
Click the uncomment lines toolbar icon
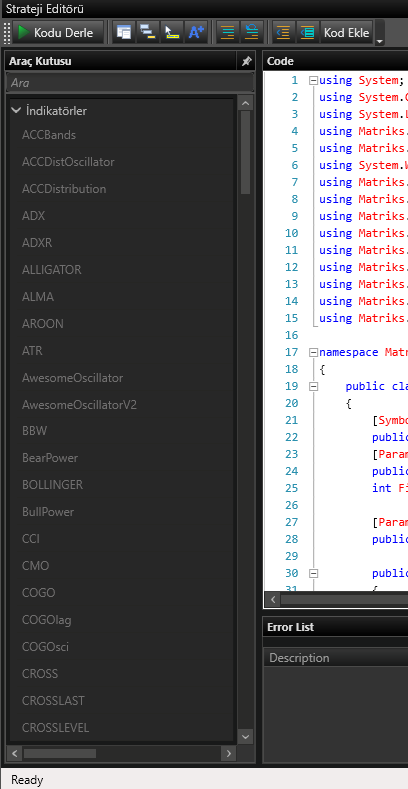click(x=252, y=33)
